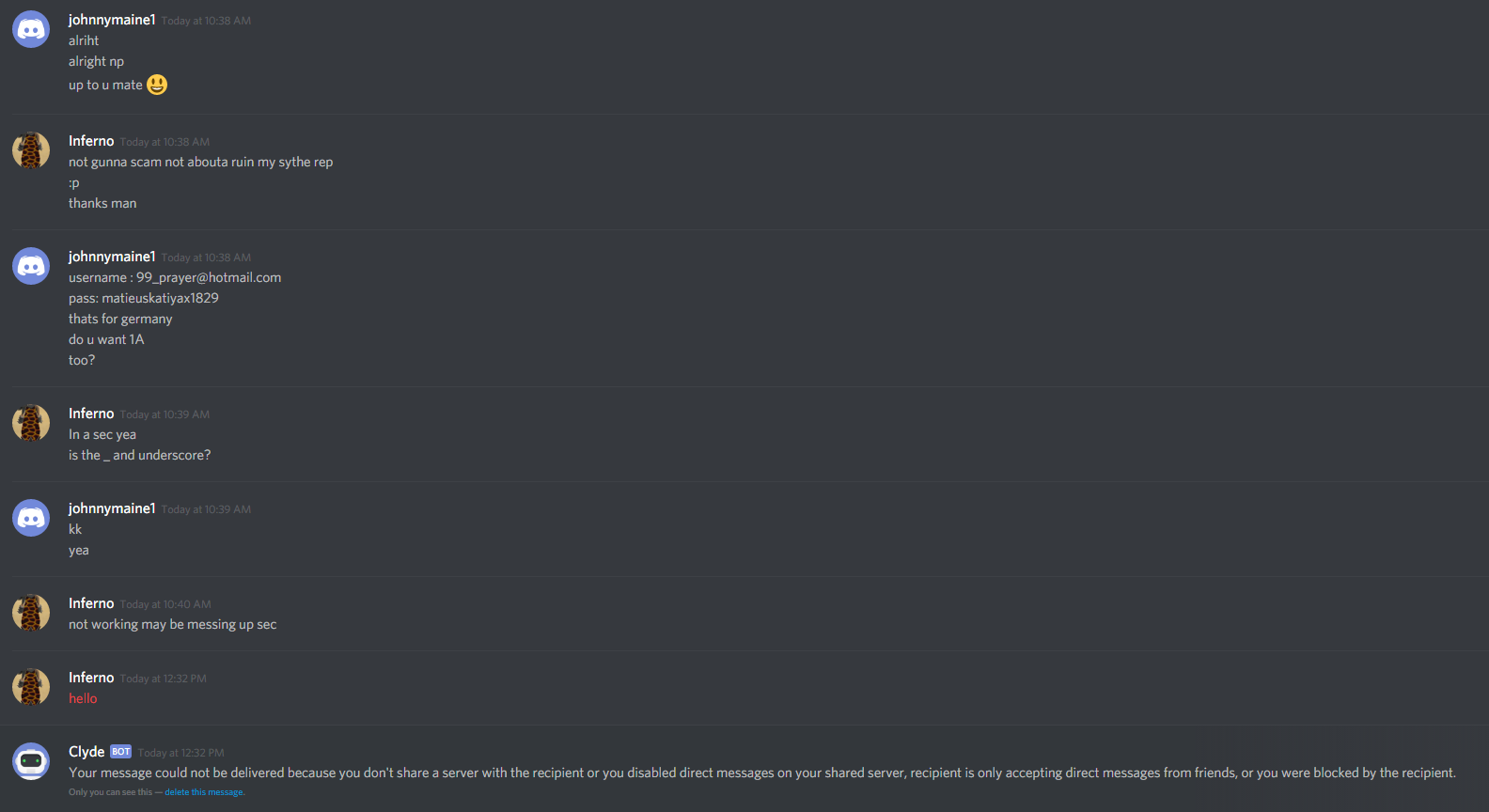Click the BOT badge next to Clyde

pyautogui.click(x=120, y=752)
